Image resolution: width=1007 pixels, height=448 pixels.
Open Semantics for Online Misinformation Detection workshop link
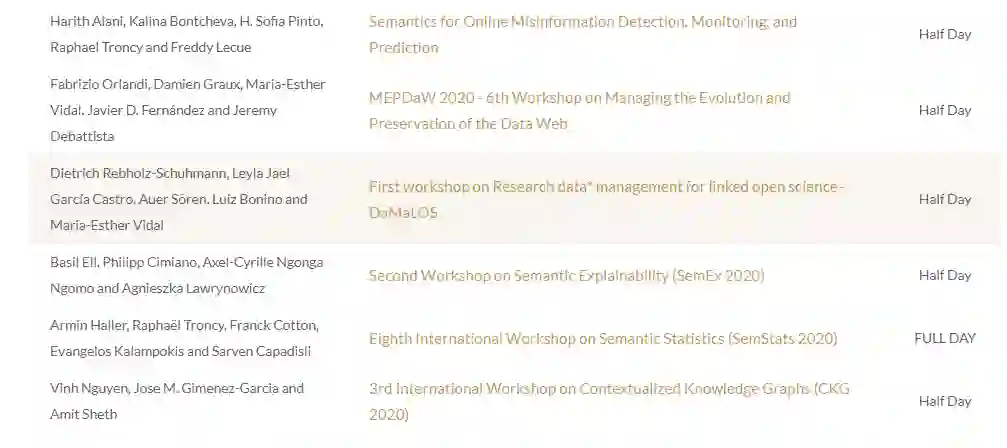(582, 21)
